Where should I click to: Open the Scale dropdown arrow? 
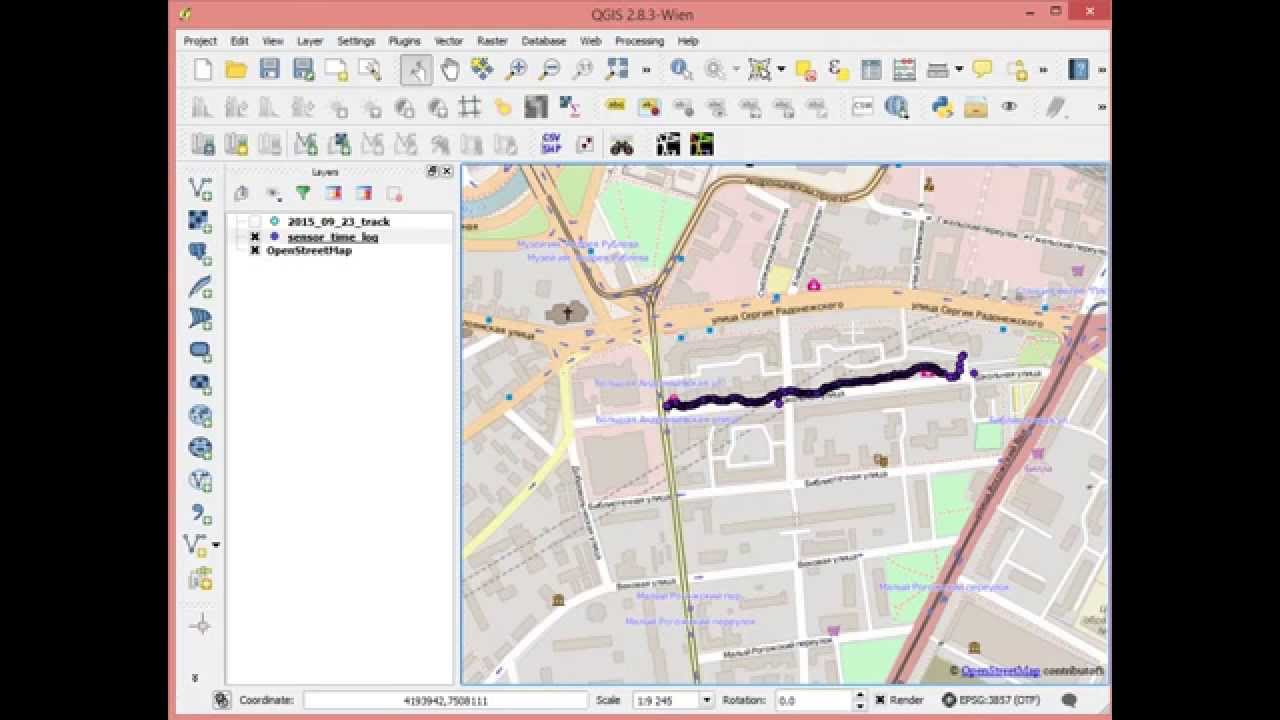coord(707,700)
